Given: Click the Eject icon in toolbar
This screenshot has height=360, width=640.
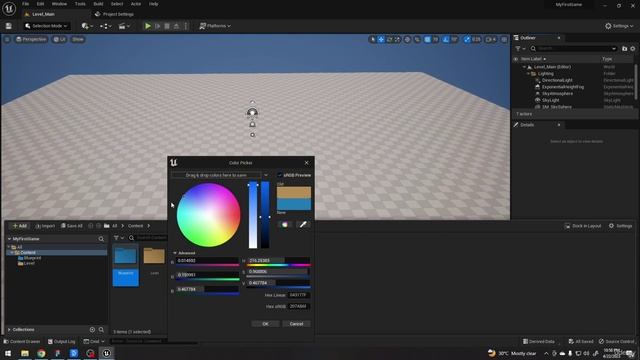Looking at the screenshot, I should click(176, 26).
